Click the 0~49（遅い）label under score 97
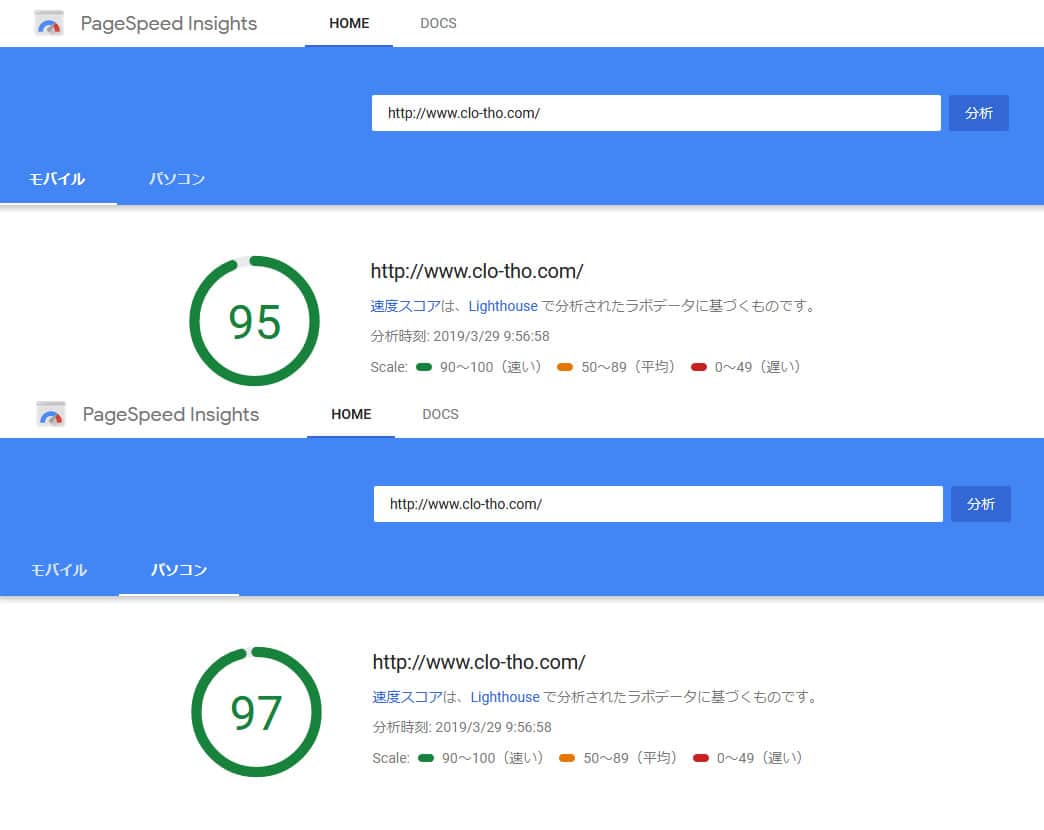1044x830 pixels. point(760,758)
